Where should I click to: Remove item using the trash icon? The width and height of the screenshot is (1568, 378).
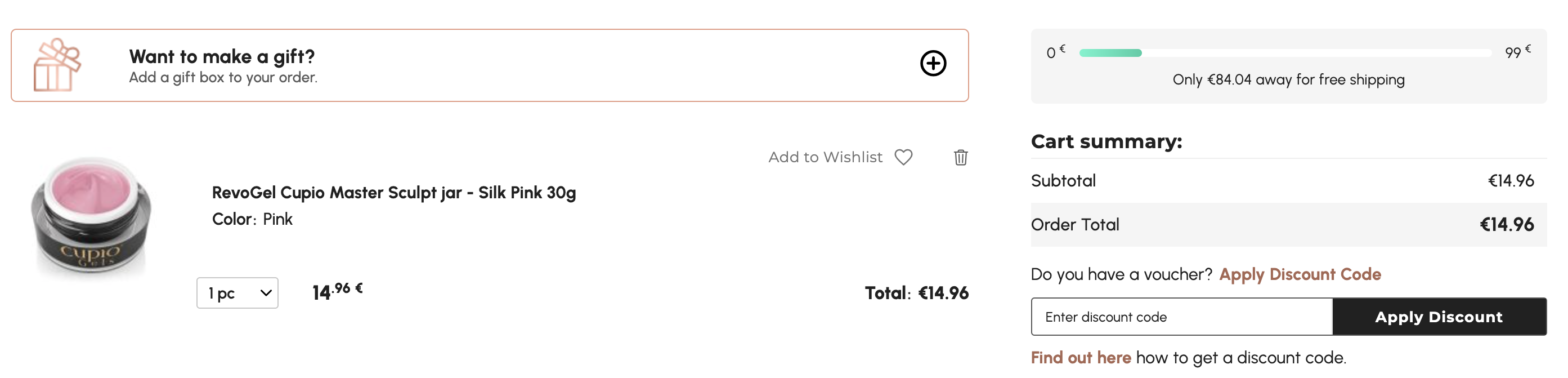[x=961, y=157]
